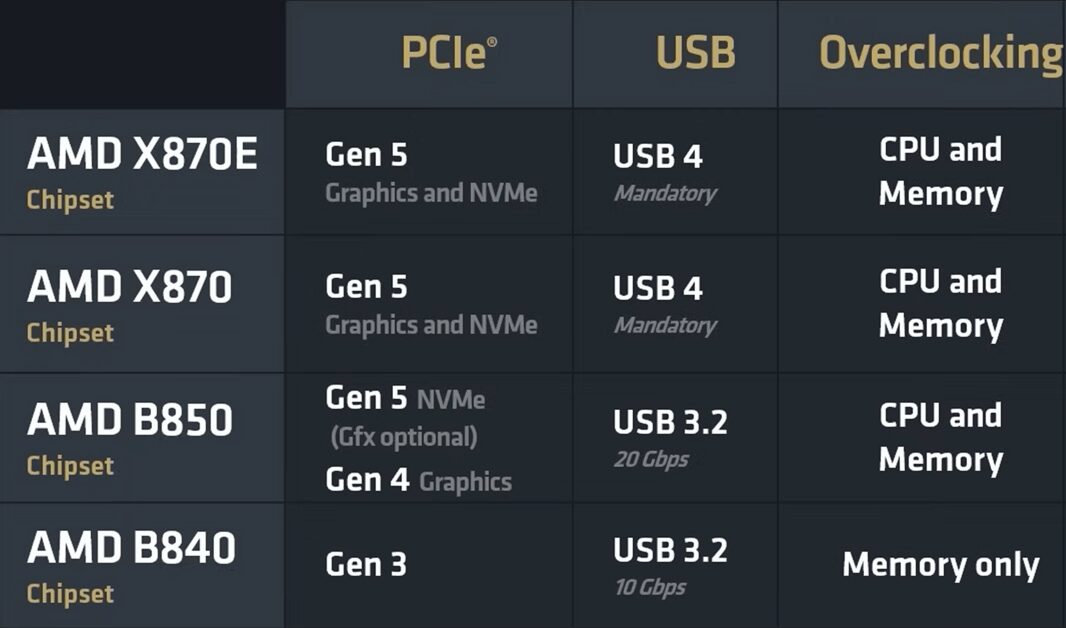Click the AMD X870 chipset row label
Screen dimensions: 1066x628
tap(129, 302)
